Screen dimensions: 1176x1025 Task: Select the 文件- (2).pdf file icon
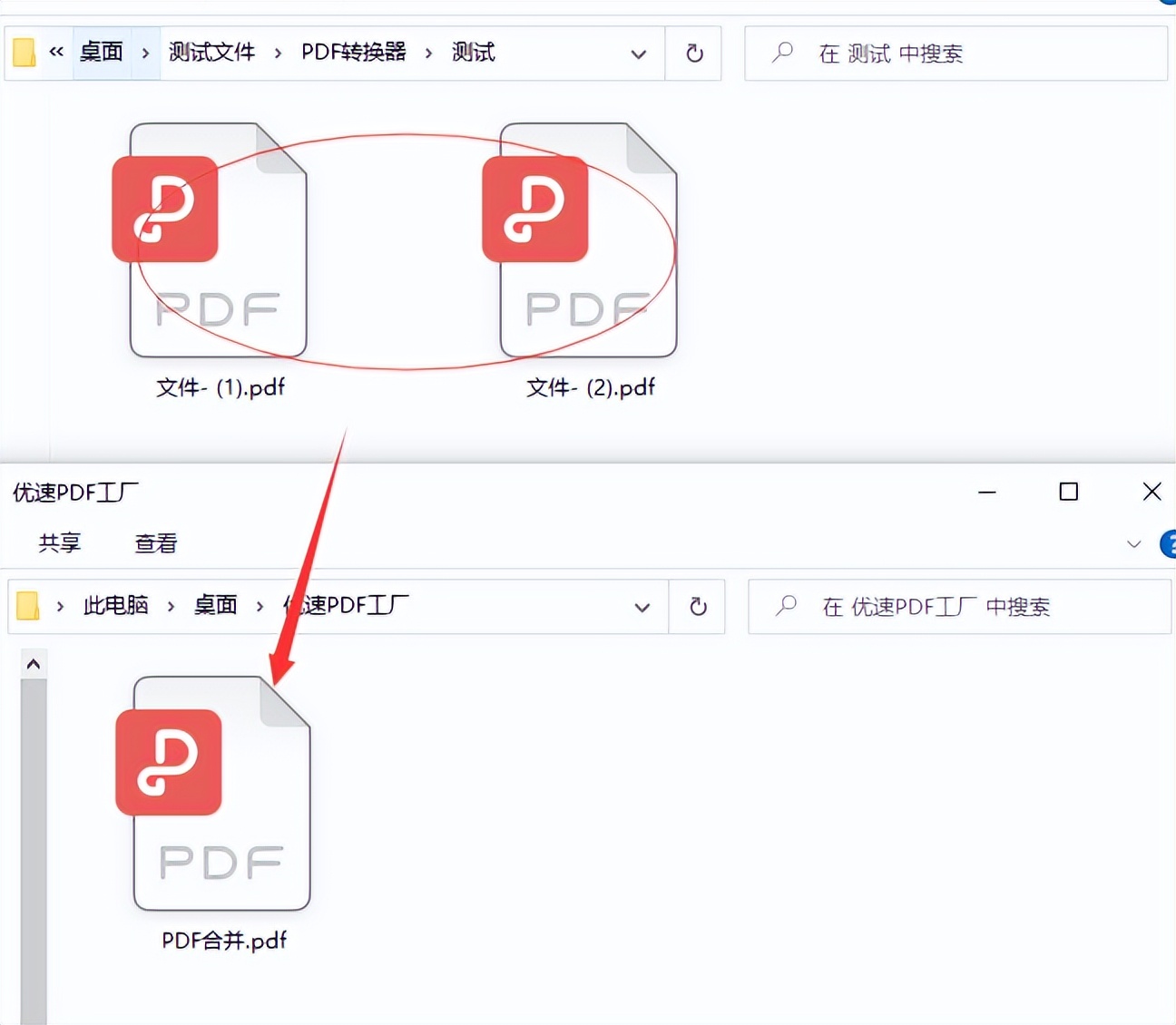point(581,240)
